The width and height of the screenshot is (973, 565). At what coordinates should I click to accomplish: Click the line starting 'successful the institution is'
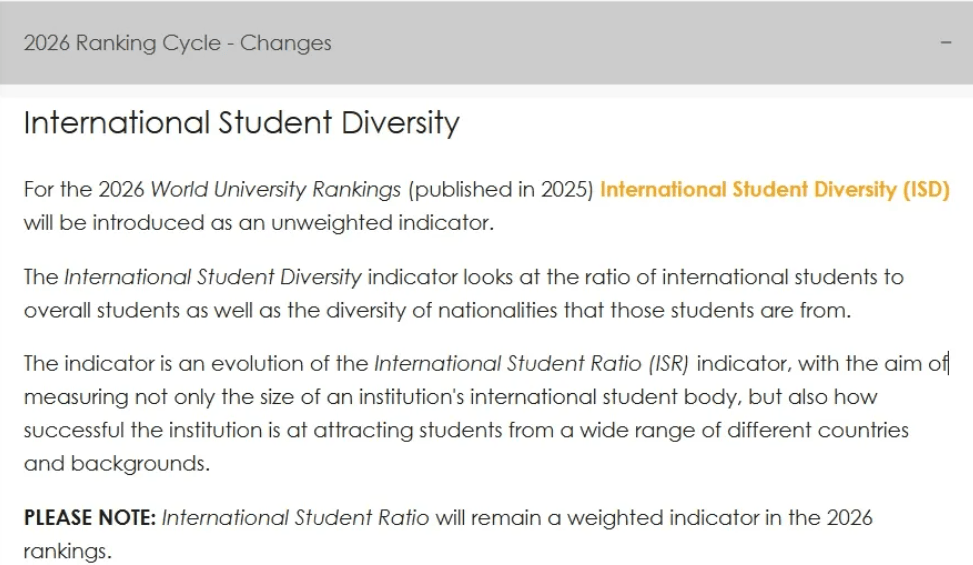[466, 430]
